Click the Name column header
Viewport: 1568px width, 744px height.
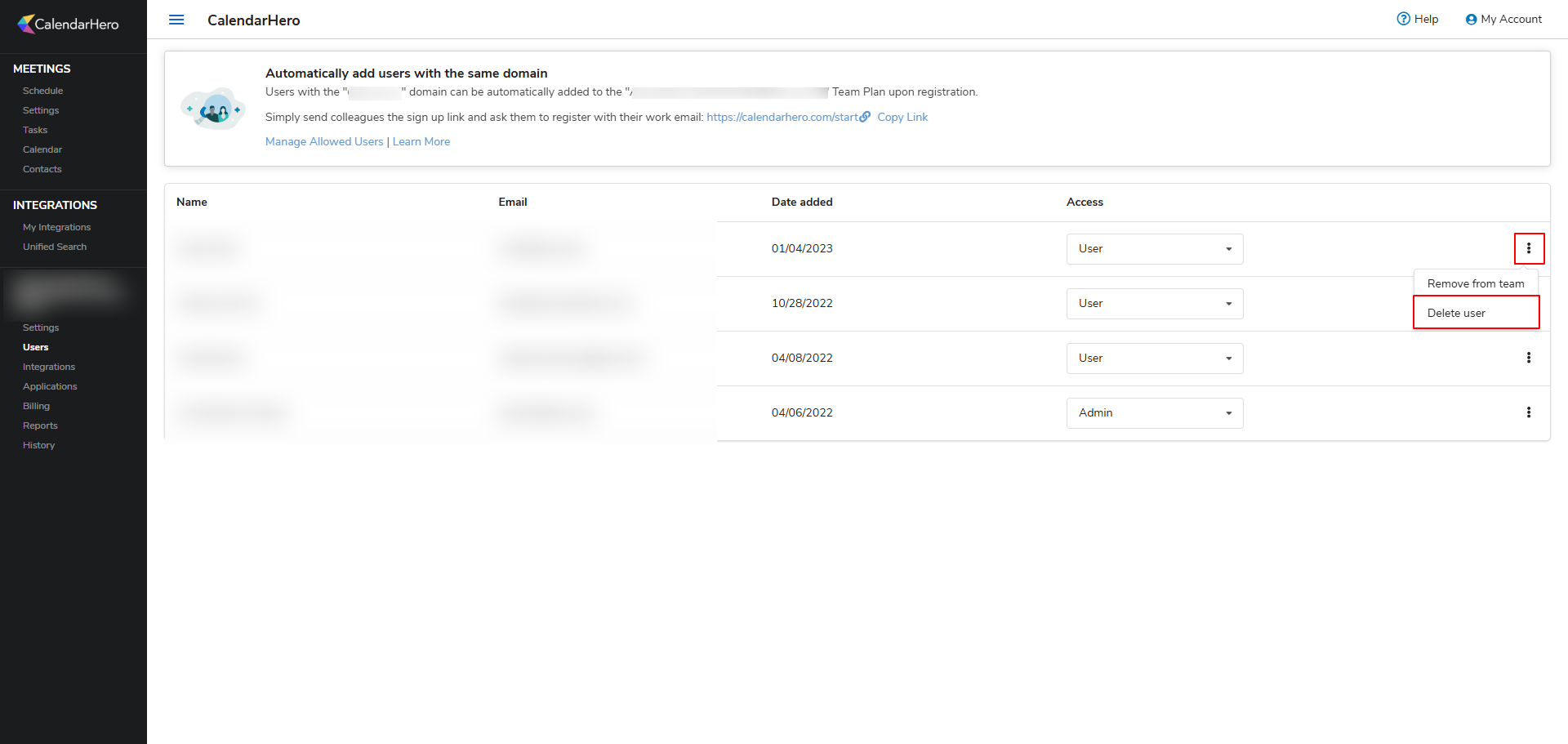coord(192,202)
